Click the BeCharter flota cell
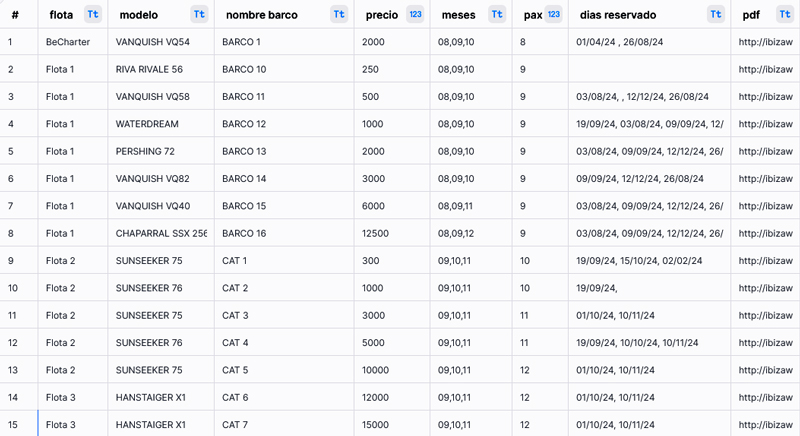 point(68,42)
